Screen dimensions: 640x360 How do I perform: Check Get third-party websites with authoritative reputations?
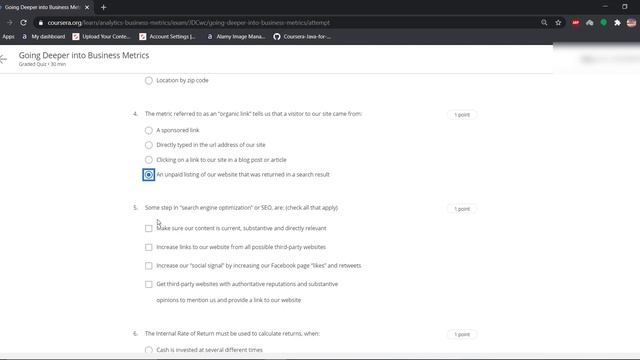(149, 284)
